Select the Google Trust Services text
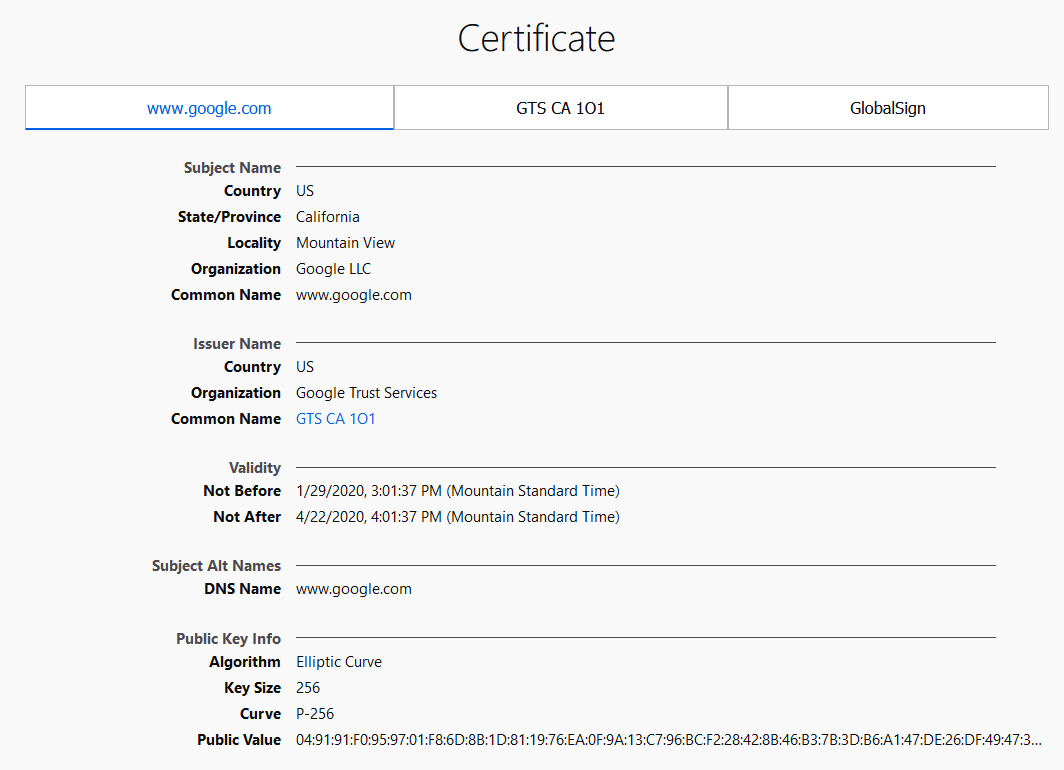 (x=366, y=393)
